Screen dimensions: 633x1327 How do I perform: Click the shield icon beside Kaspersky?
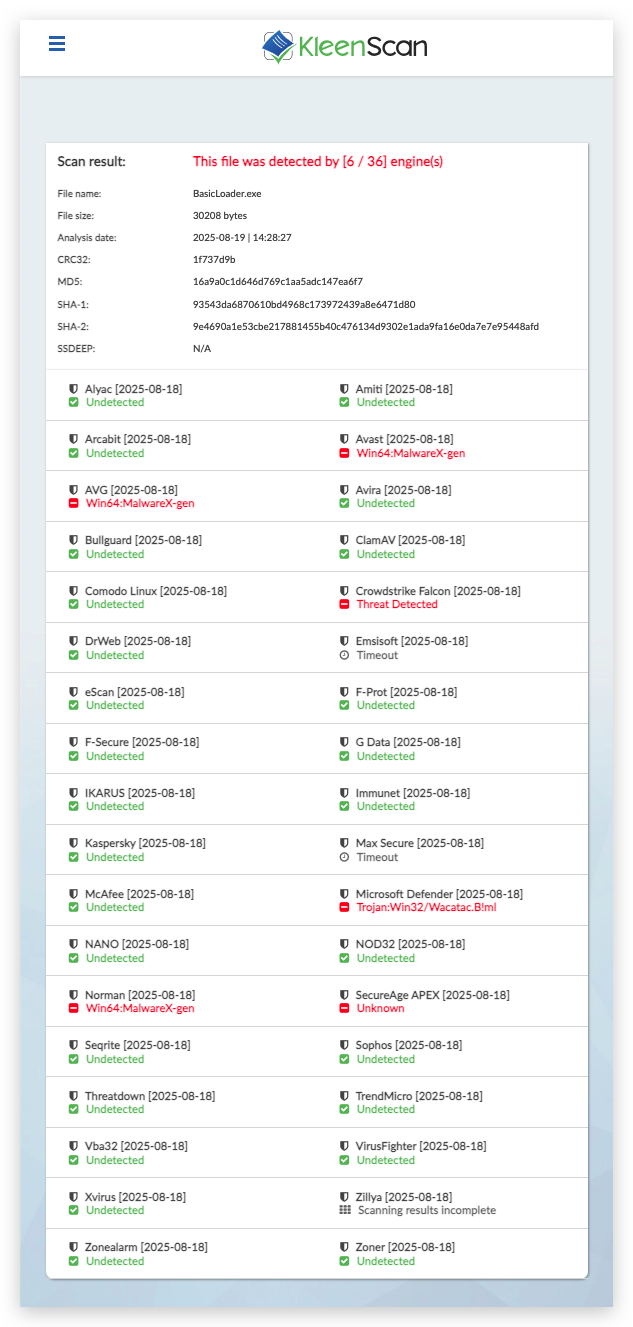pyautogui.click(x=73, y=843)
